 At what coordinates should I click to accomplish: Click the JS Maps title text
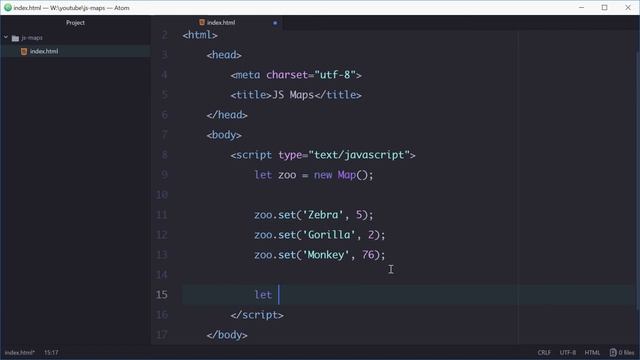(x=293, y=95)
